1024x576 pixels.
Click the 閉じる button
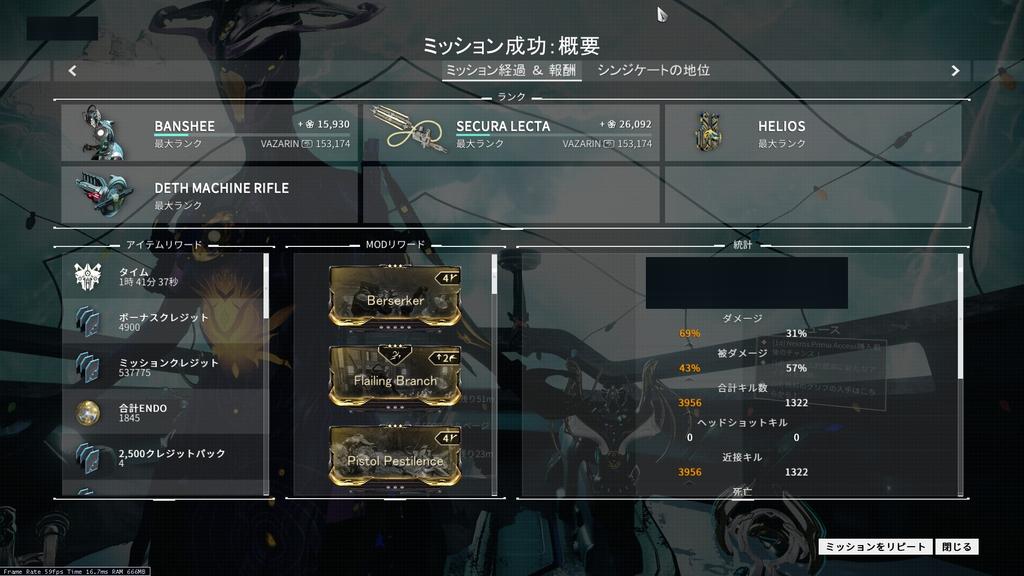point(957,547)
